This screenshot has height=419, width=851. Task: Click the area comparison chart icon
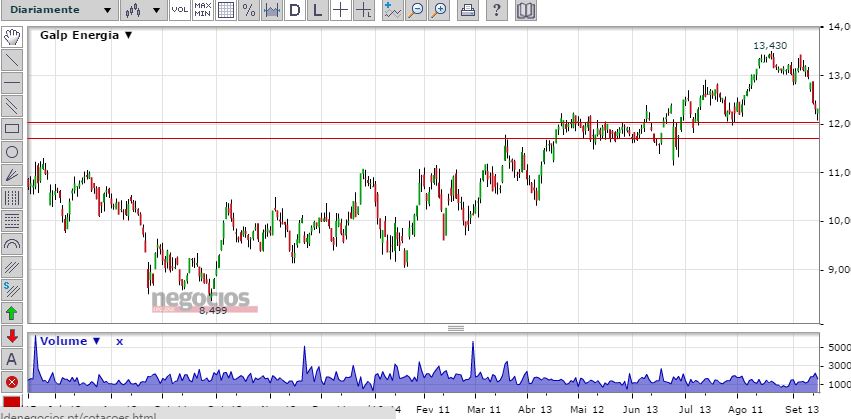coord(272,10)
